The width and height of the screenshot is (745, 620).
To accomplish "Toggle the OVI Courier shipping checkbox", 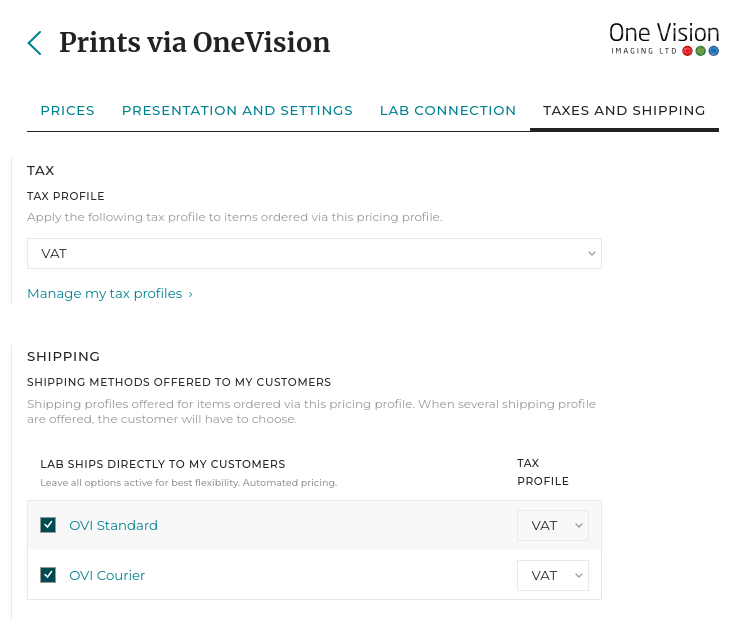I will [48, 576].
